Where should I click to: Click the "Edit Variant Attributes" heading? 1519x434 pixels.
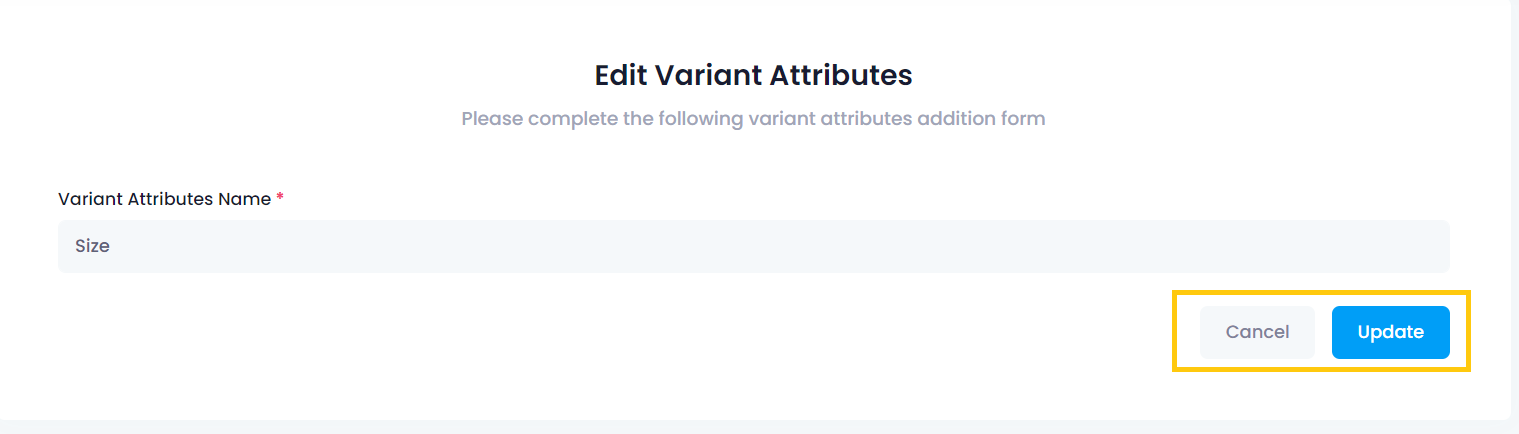pos(753,75)
